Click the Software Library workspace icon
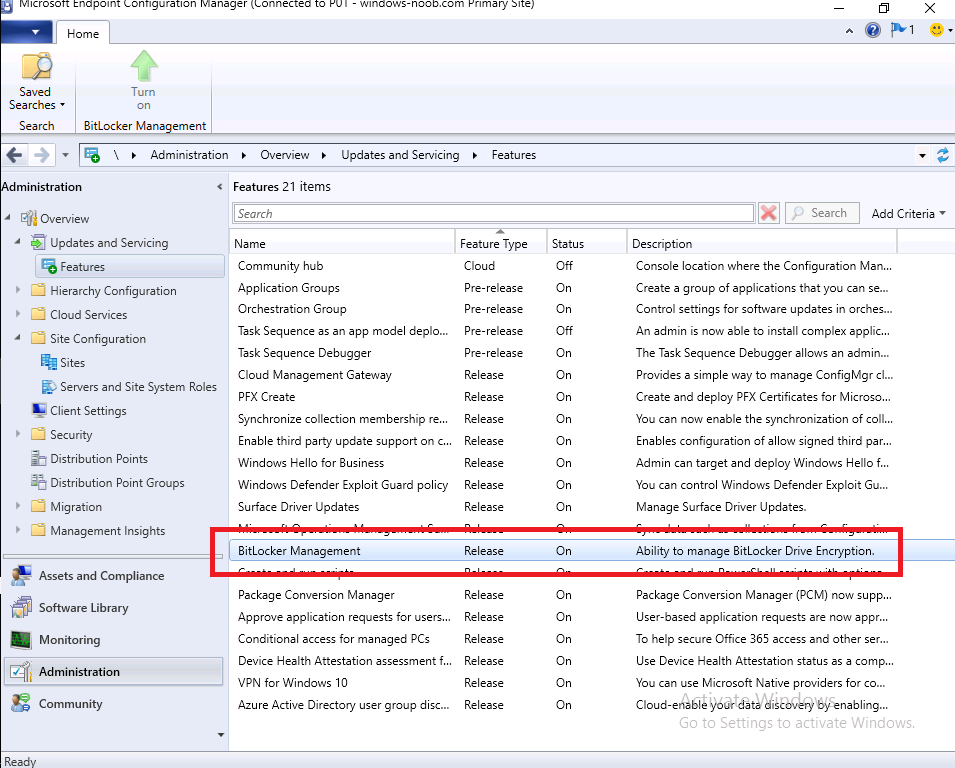The height and width of the screenshot is (768, 955). pyautogui.click(x=21, y=607)
